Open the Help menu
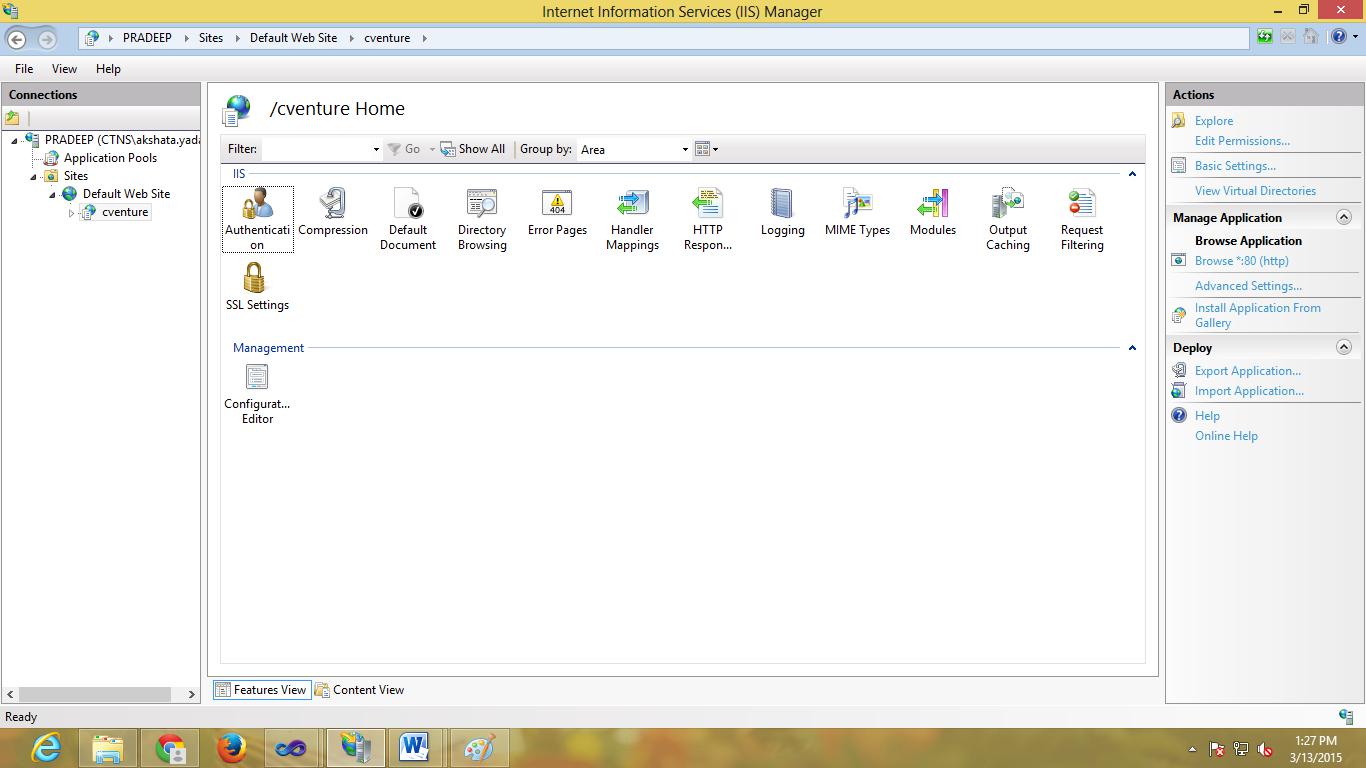The height and width of the screenshot is (768, 1366). click(108, 69)
